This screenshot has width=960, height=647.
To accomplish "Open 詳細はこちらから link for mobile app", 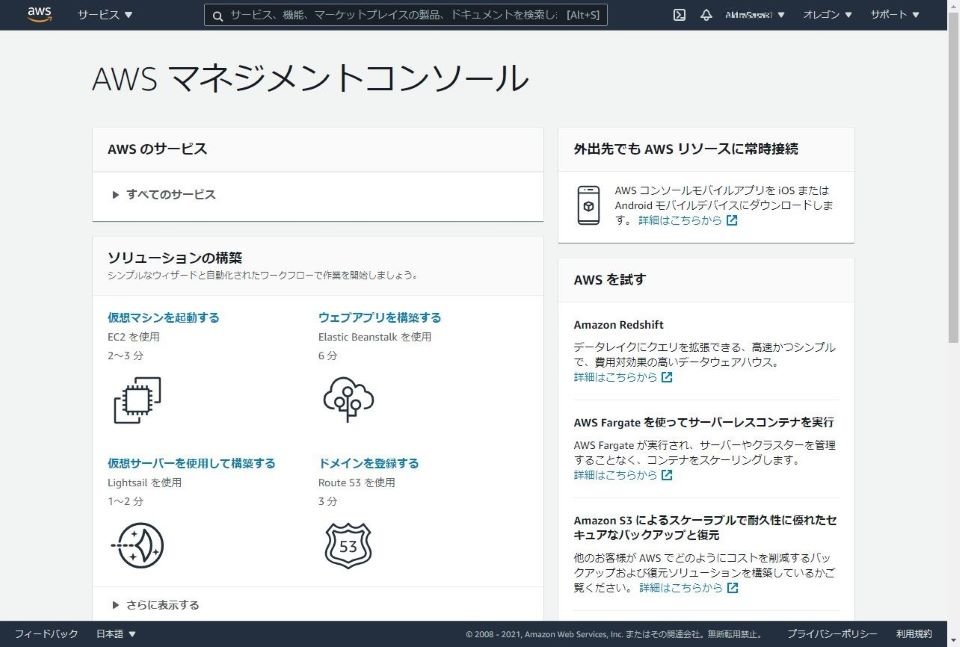I will pos(680,220).
